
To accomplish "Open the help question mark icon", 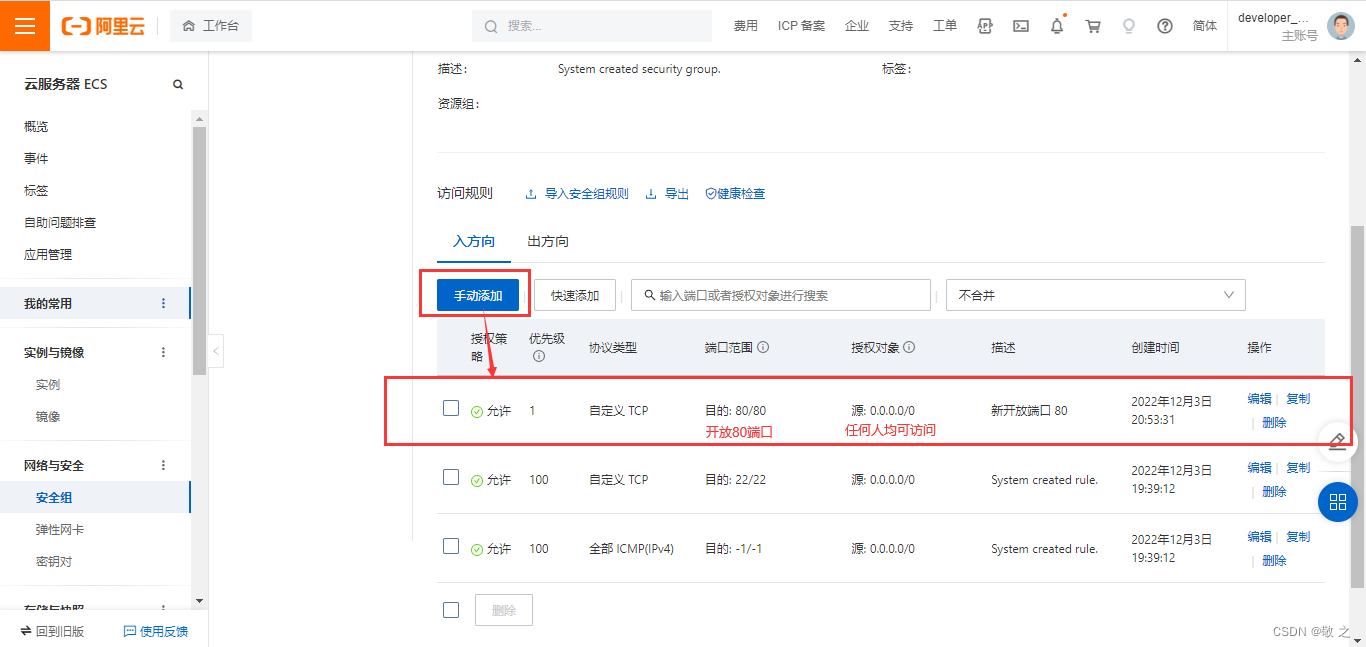I will coord(1165,26).
